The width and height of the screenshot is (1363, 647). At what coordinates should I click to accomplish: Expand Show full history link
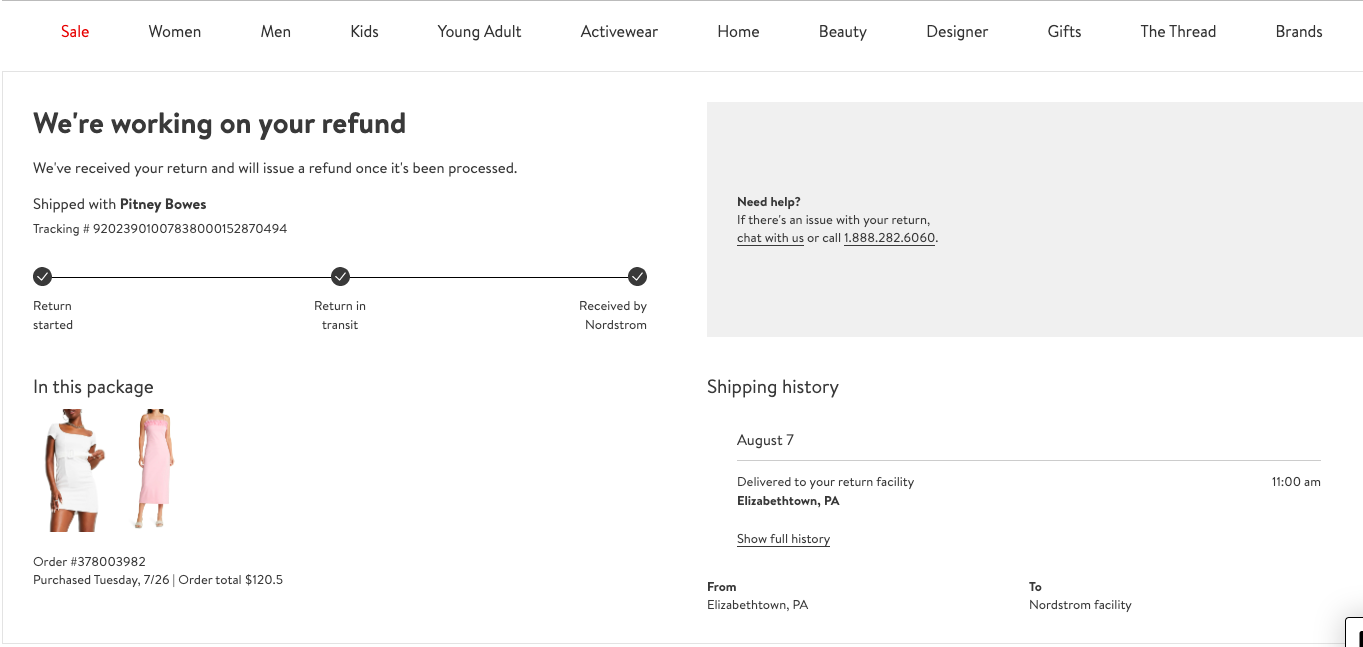pyautogui.click(x=783, y=539)
